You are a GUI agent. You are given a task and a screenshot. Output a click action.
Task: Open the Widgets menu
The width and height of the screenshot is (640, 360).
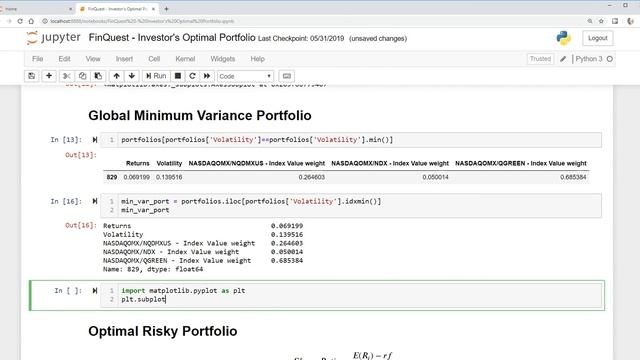click(x=222, y=59)
